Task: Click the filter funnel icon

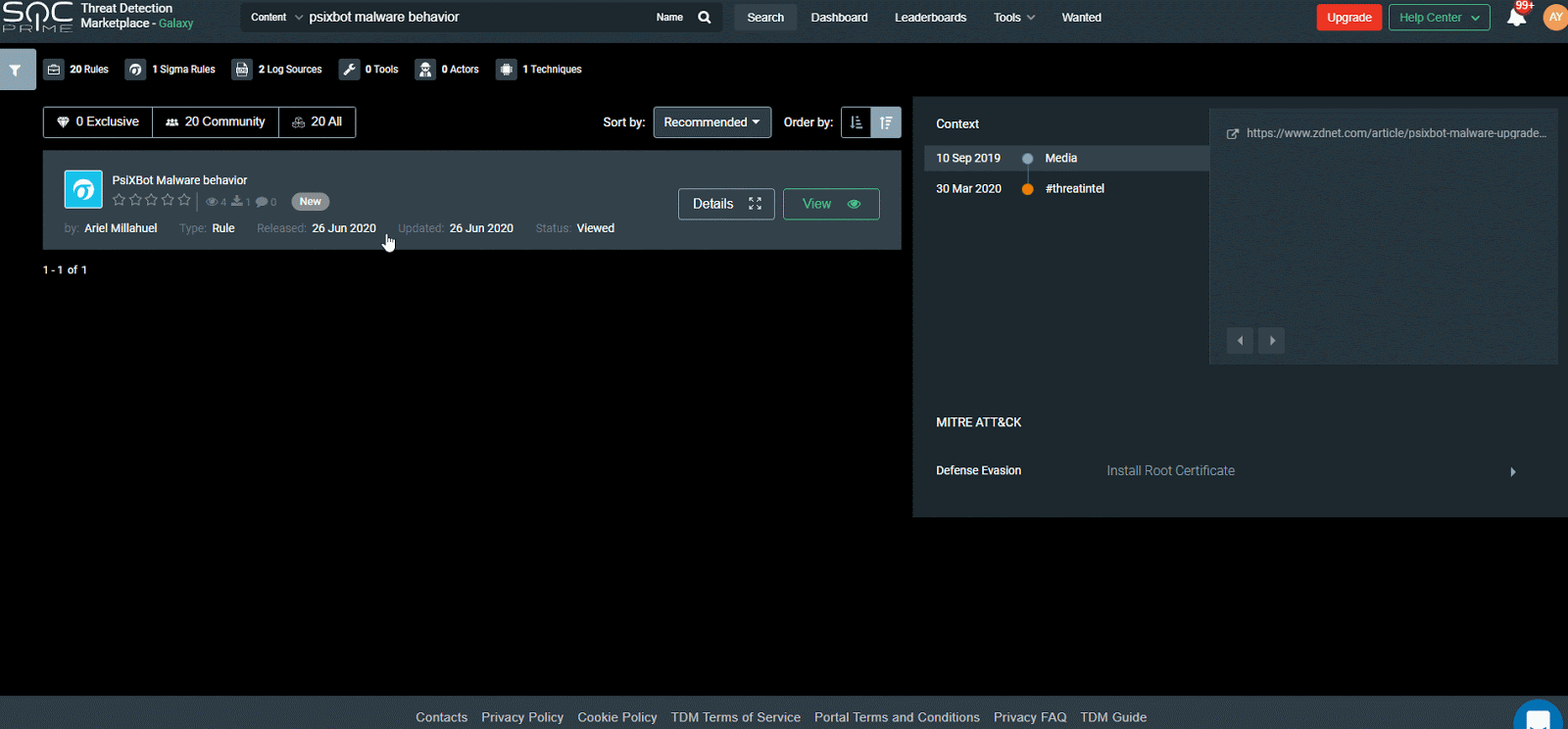Action: [x=16, y=70]
